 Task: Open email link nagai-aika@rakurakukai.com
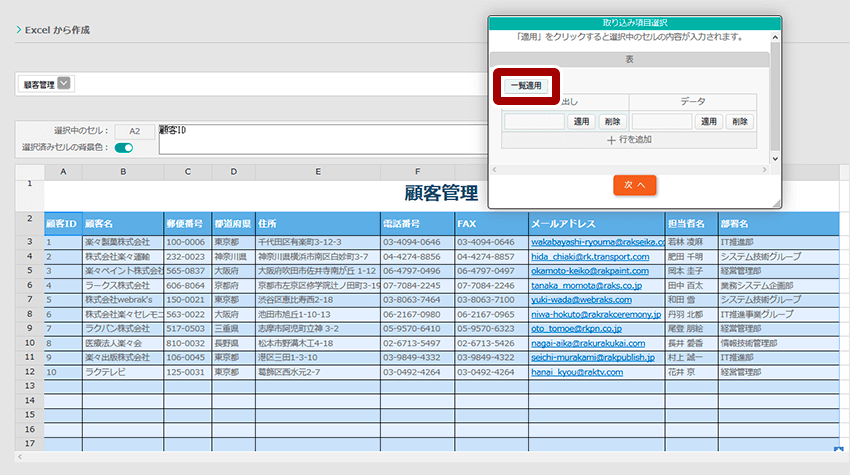point(588,343)
